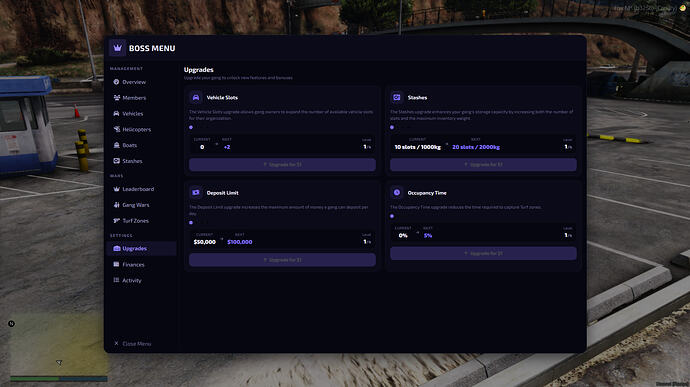Click the '10 slots / 1000kg' current value
The width and height of the screenshot is (690, 387).
pyautogui.click(x=417, y=147)
